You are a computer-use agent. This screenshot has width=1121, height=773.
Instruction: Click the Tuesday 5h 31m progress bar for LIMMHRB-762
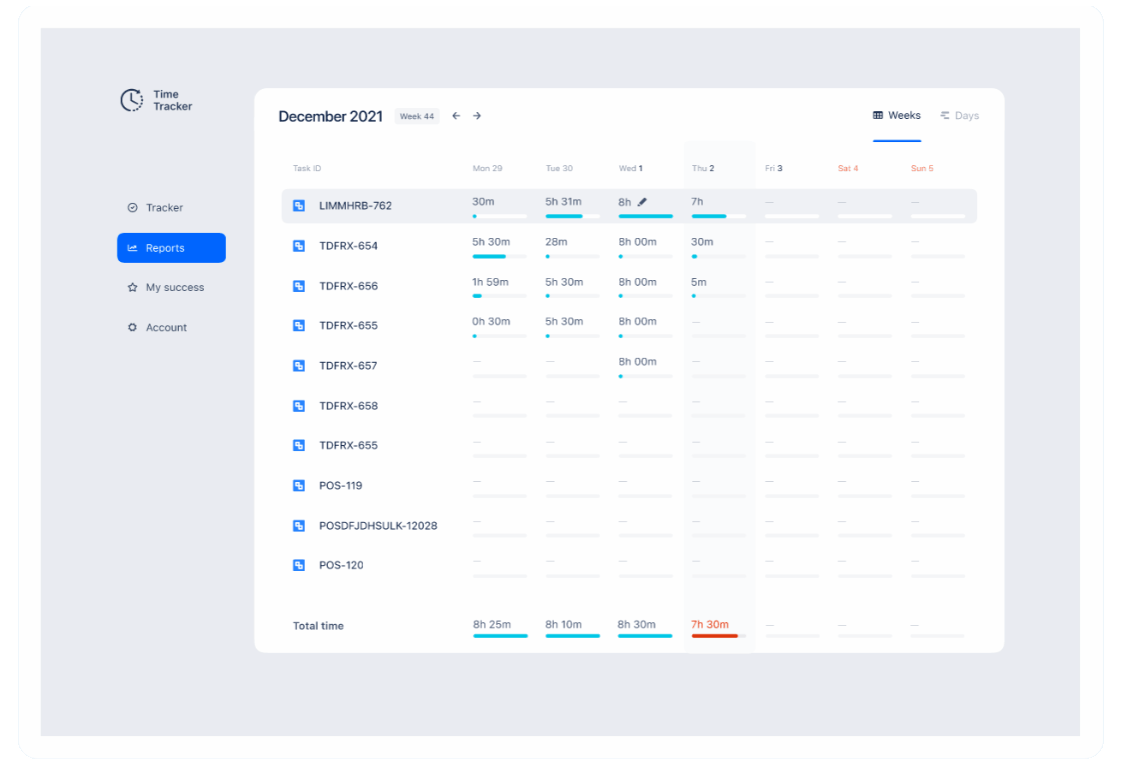point(572,216)
